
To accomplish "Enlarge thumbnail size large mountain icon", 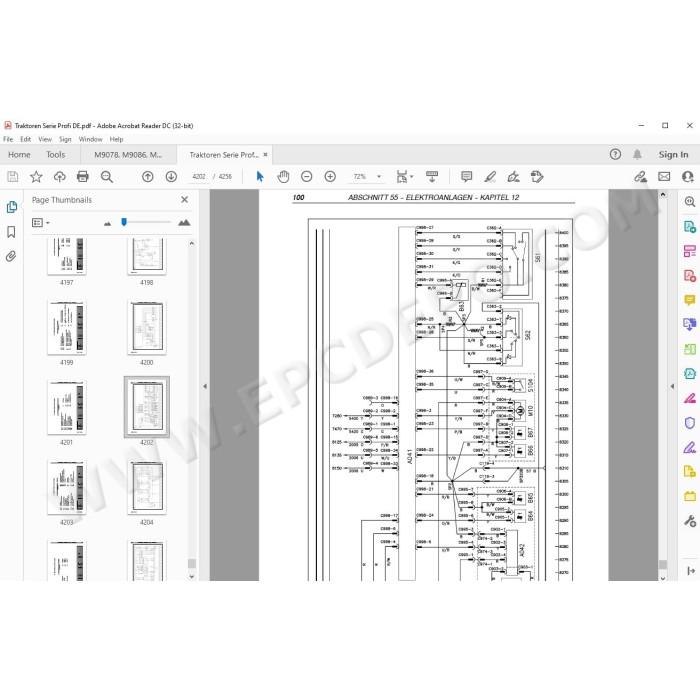I will [x=184, y=222].
